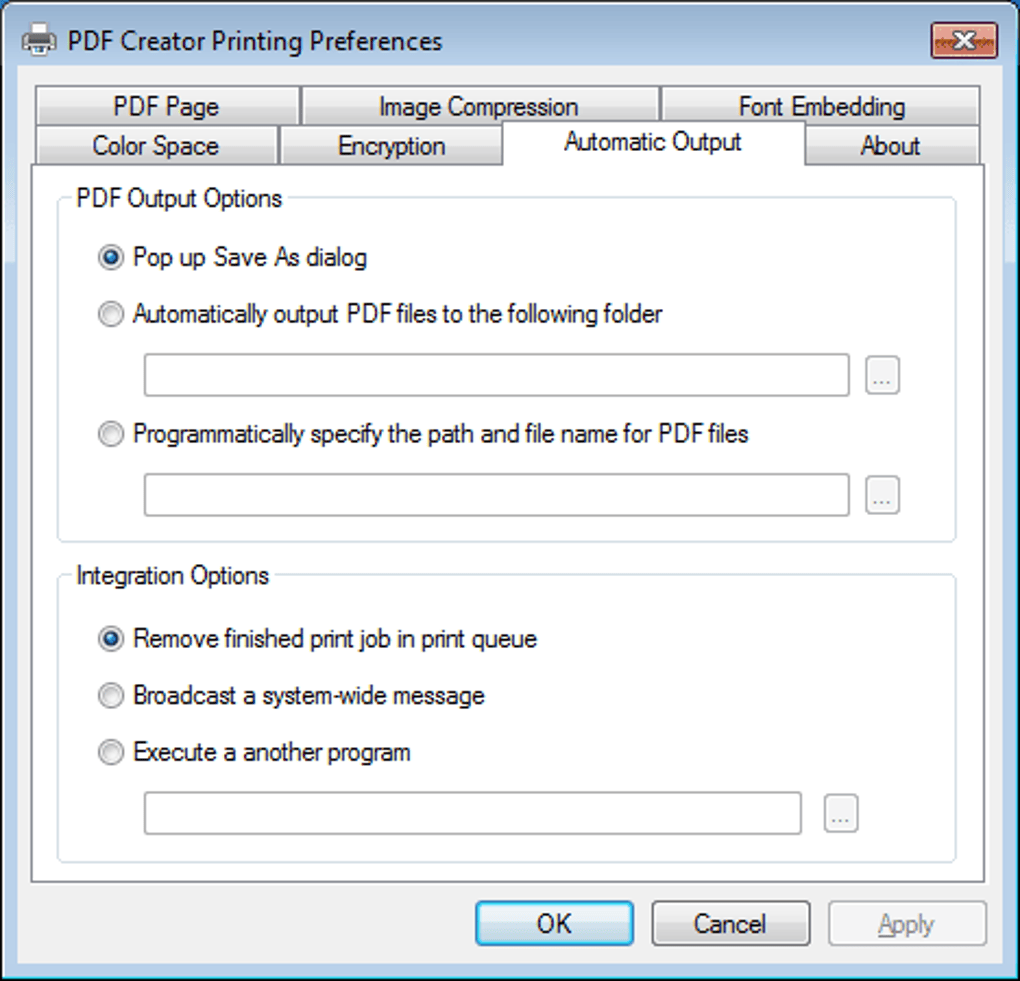Click the output folder path text field
The width and height of the screenshot is (1020, 981).
(x=496, y=375)
